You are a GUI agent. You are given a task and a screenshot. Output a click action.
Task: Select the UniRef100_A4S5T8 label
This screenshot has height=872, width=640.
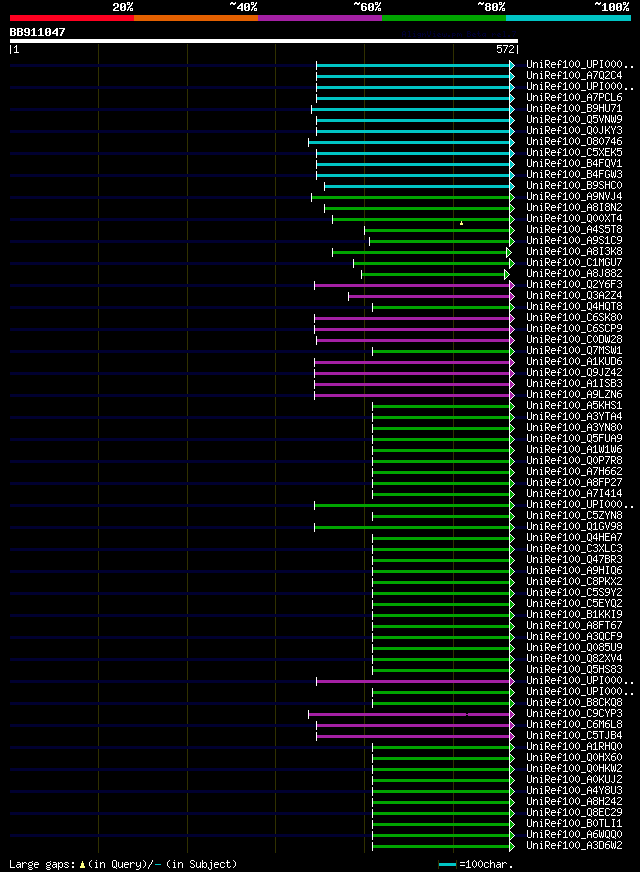[x=574, y=230]
